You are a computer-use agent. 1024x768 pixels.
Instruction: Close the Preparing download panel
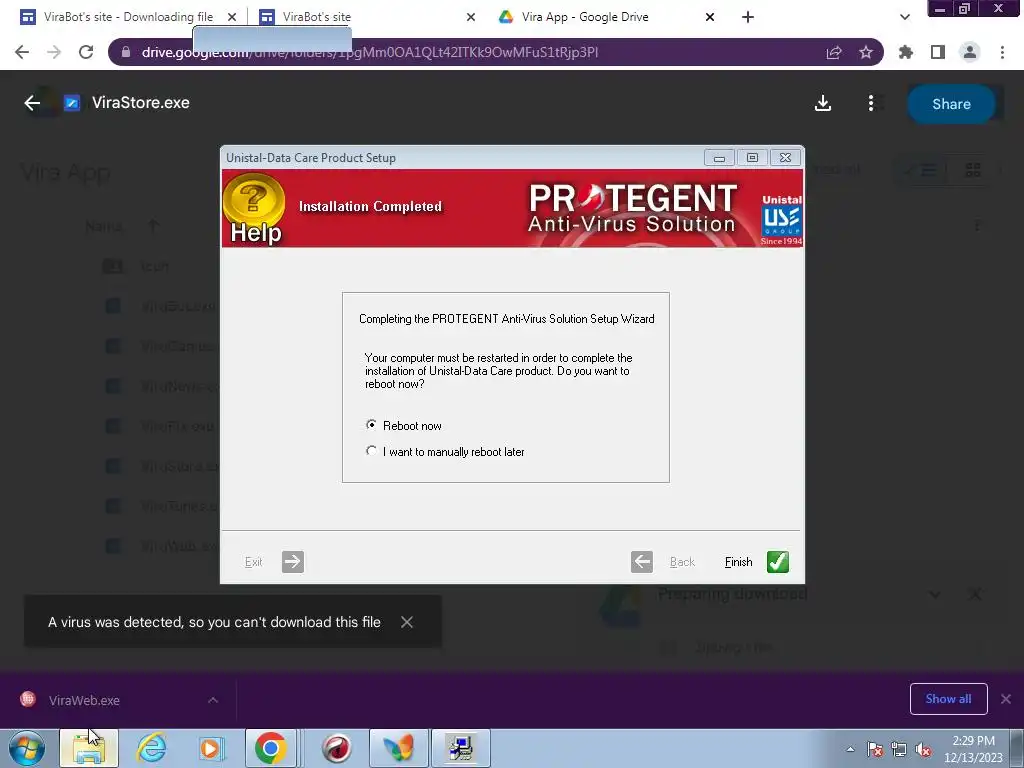click(x=975, y=594)
